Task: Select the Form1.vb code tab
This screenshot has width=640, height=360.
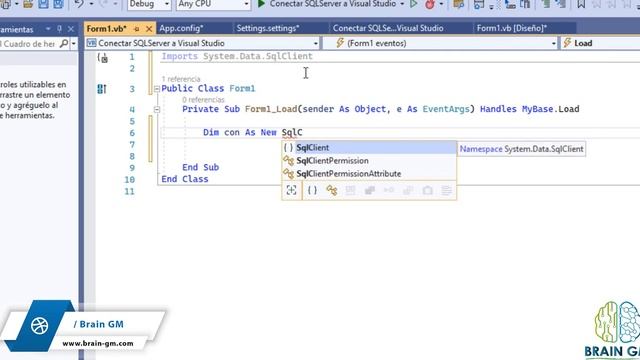Action: (x=107, y=29)
